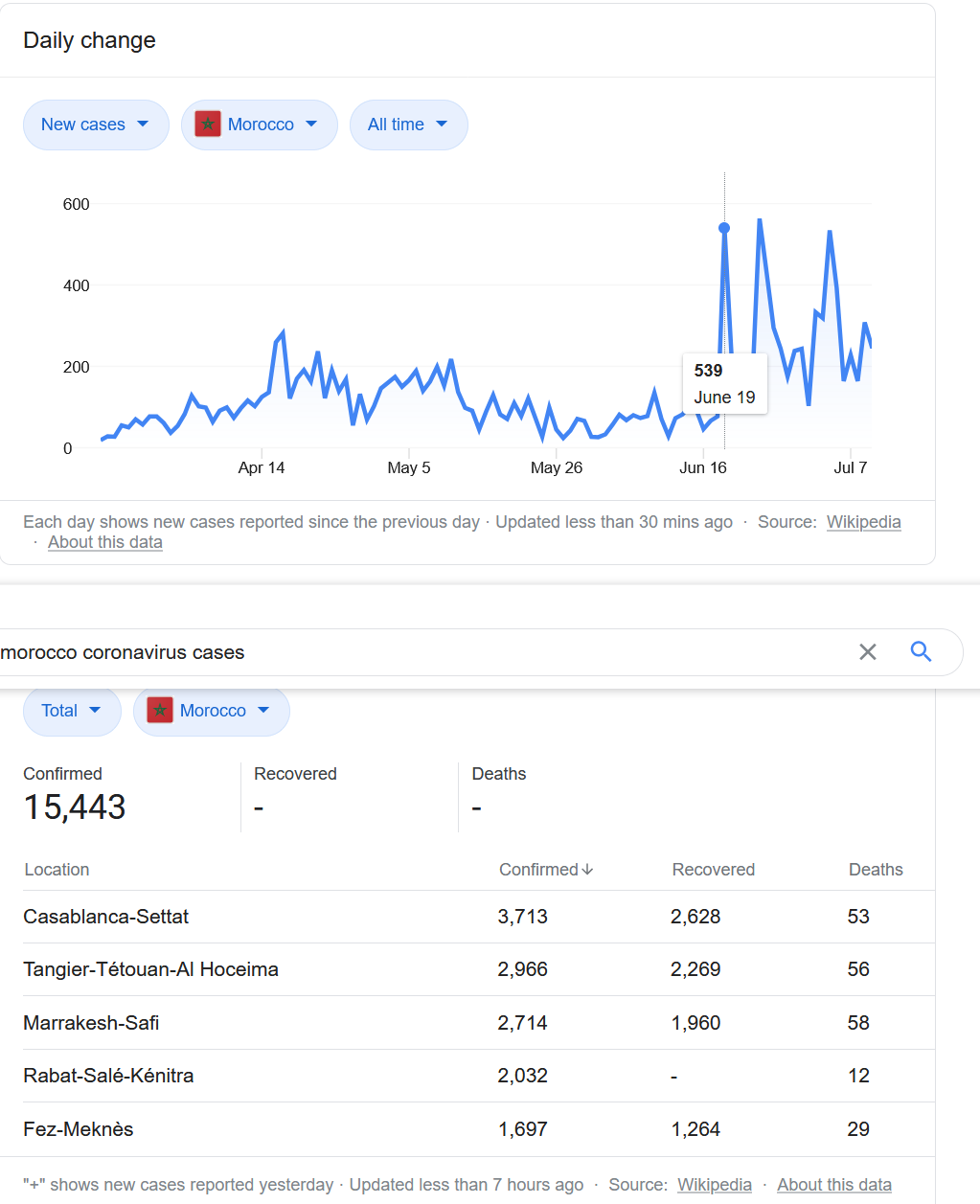The height and width of the screenshot is (1204, 980).
Task: Click About this data below table
Action: coord(833,1185)
